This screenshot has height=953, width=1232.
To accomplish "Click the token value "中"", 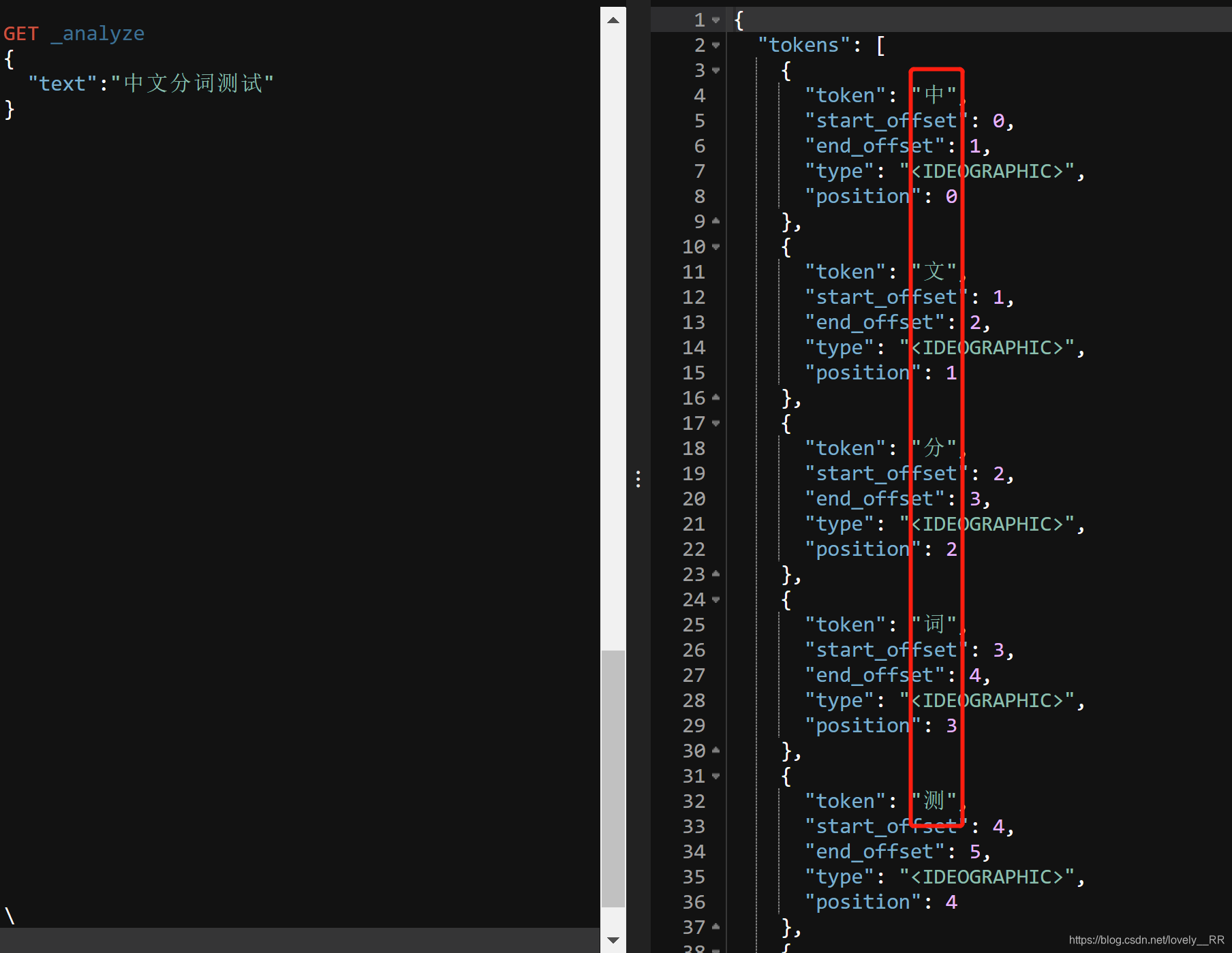I will tap(934, 95).
